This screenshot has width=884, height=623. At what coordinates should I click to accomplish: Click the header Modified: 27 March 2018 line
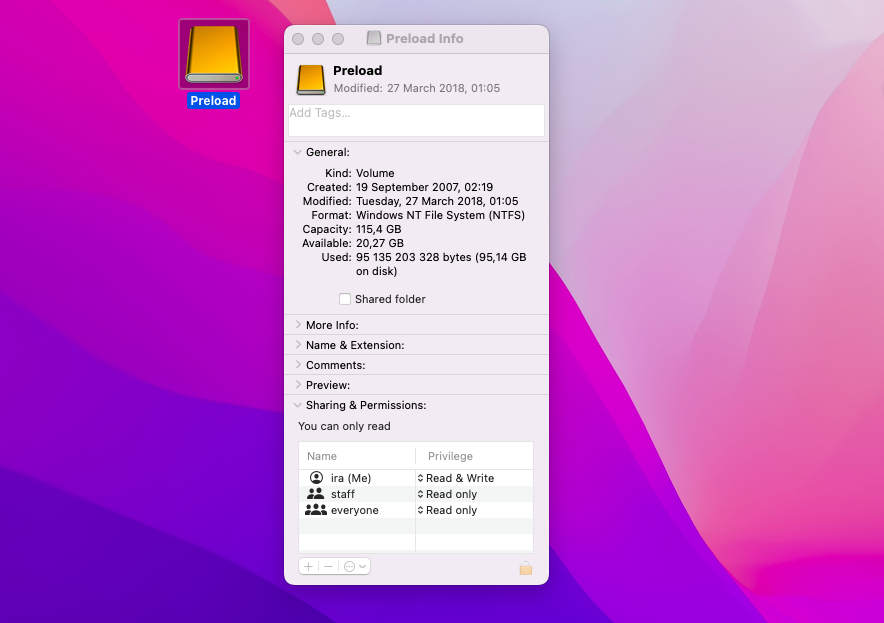(417, 88)
